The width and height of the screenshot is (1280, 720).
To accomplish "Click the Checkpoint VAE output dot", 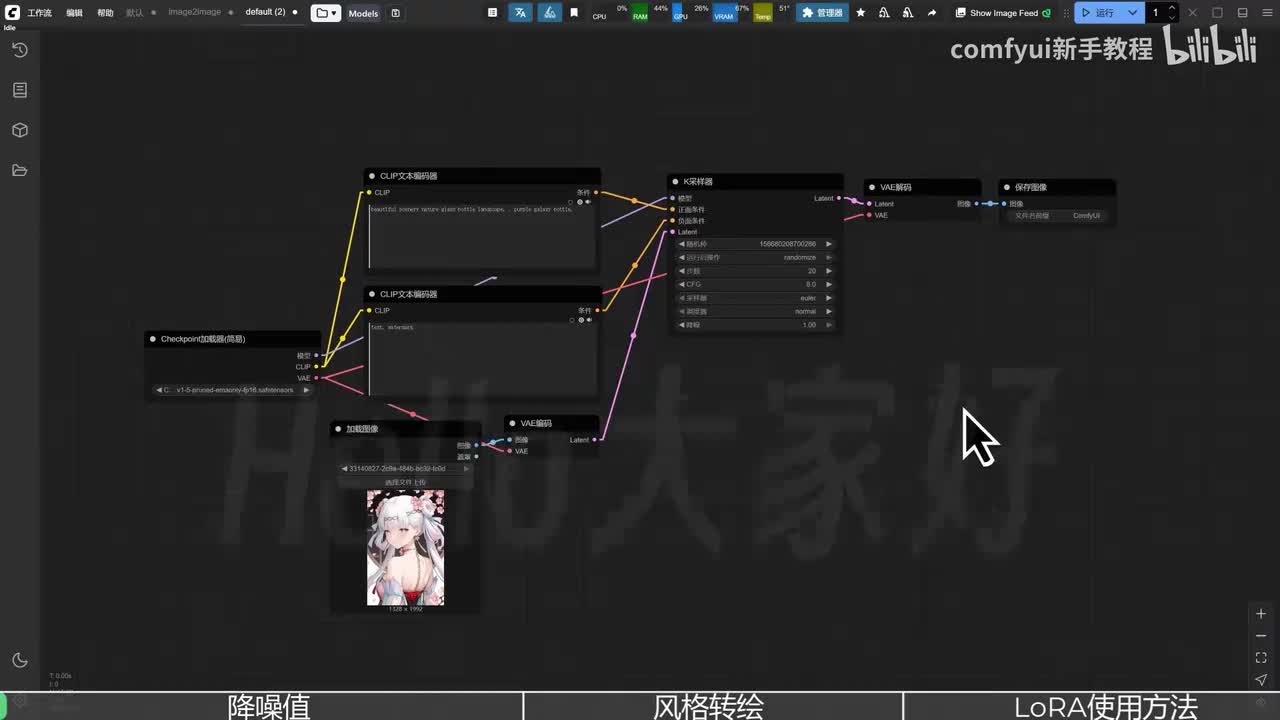I will click(x=317, y=378).
